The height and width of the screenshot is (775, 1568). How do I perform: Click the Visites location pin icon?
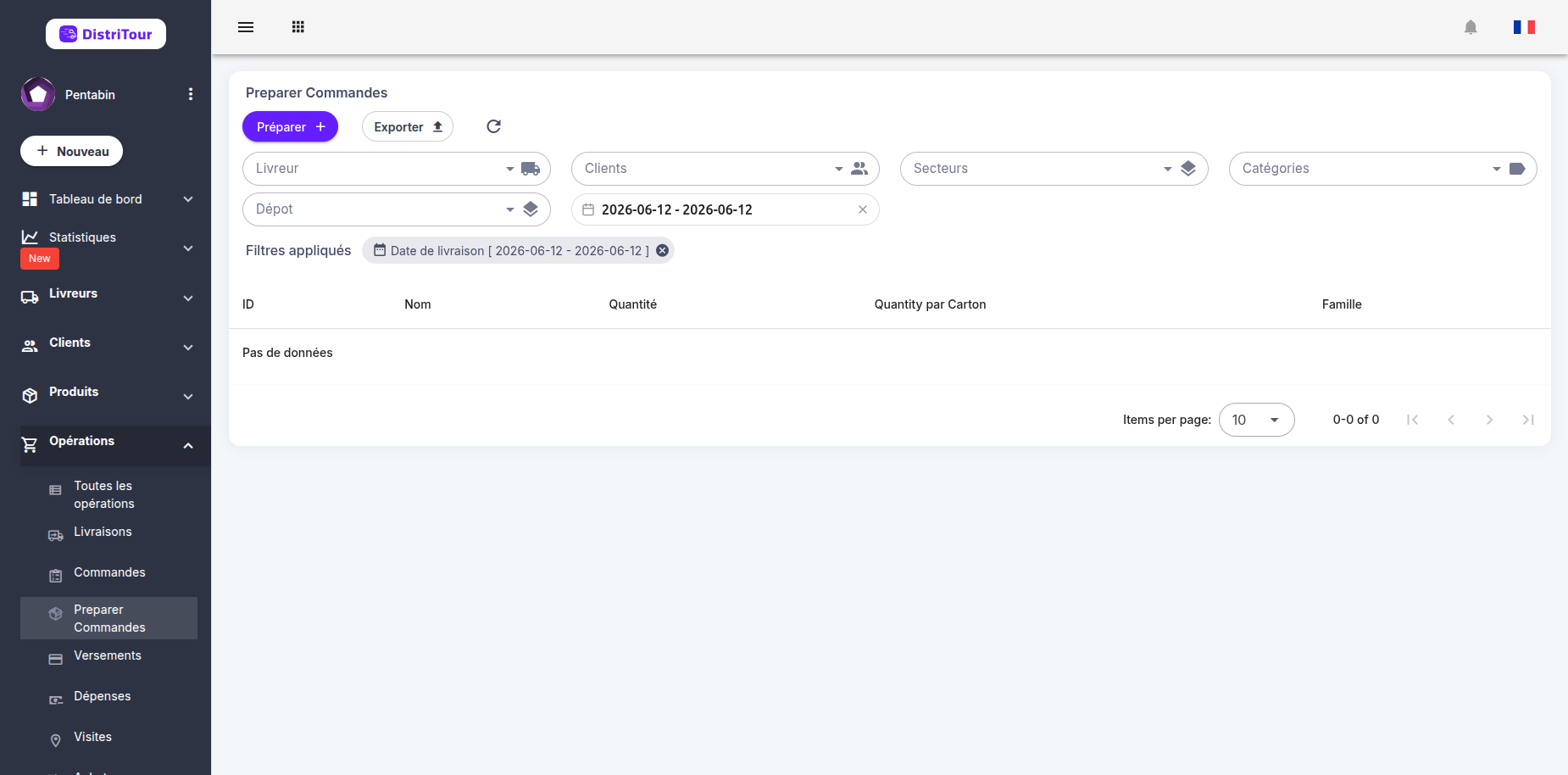[56, 741]
